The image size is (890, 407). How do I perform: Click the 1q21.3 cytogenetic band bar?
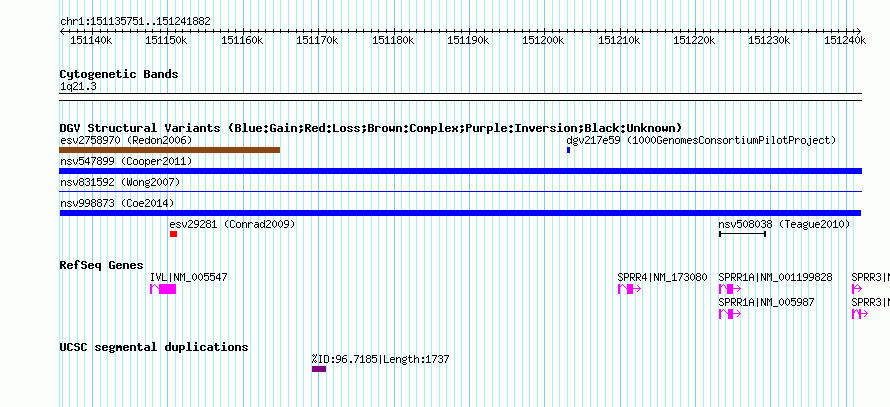click(460, 96)
